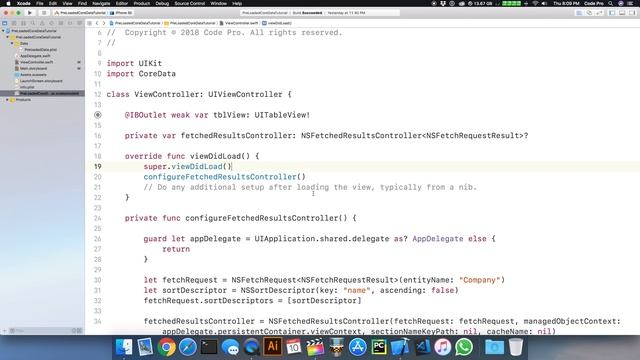Open the Symbol navigator tab
Image resolution: width=640 pixels, height=360 pixels.
pos(23,23)
